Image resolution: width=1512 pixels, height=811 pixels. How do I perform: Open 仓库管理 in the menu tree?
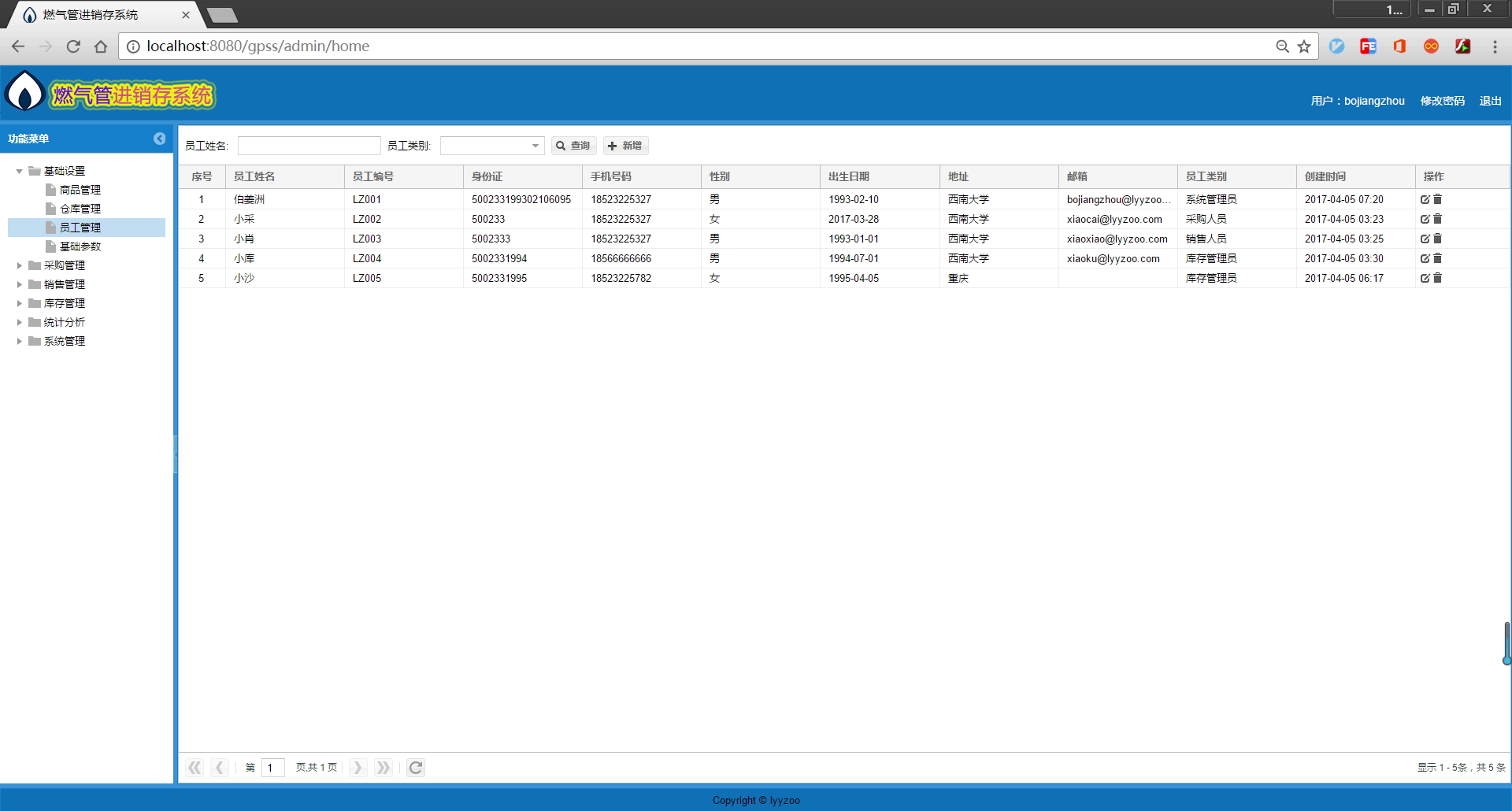point(80,209)
